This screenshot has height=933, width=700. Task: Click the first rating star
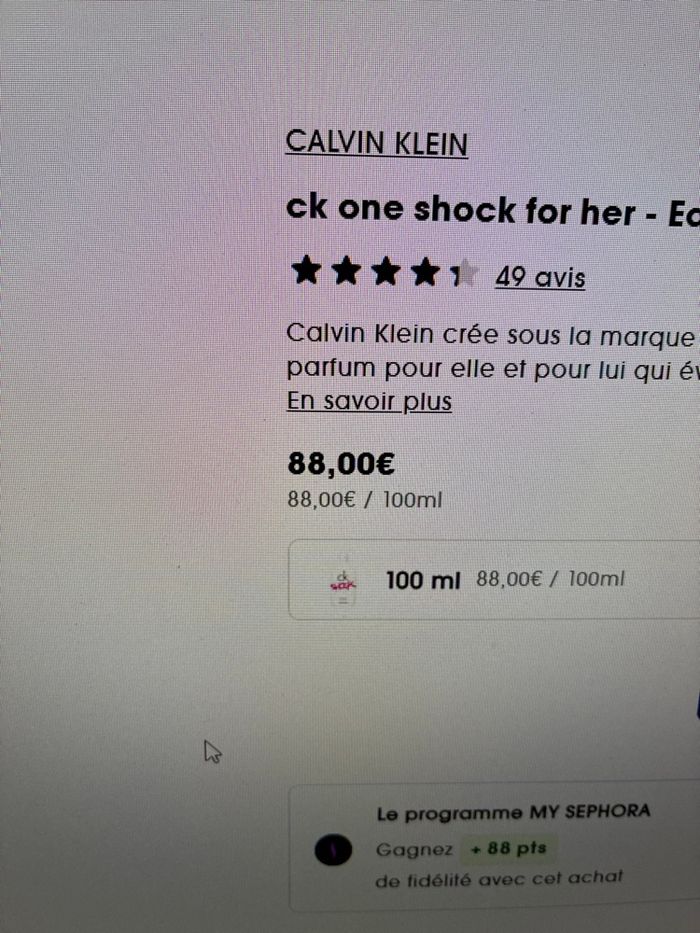point(307,271)
